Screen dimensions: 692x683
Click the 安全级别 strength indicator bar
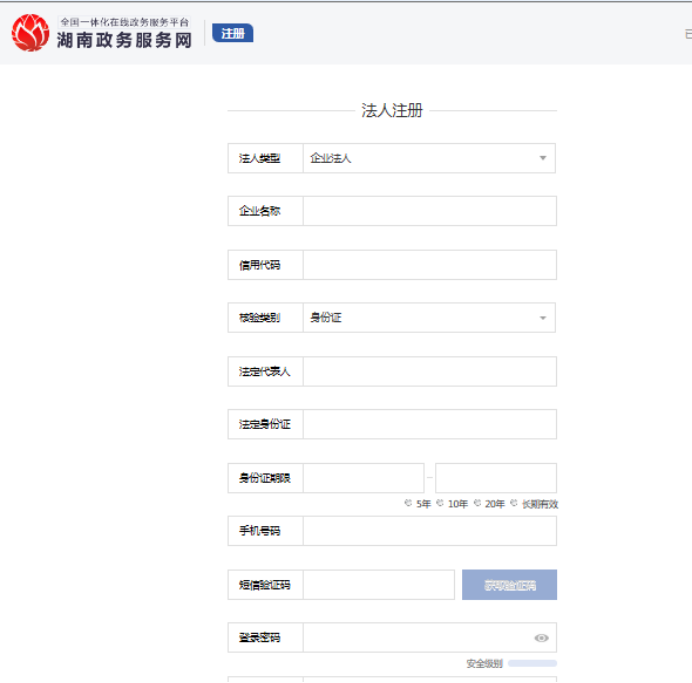532,663
